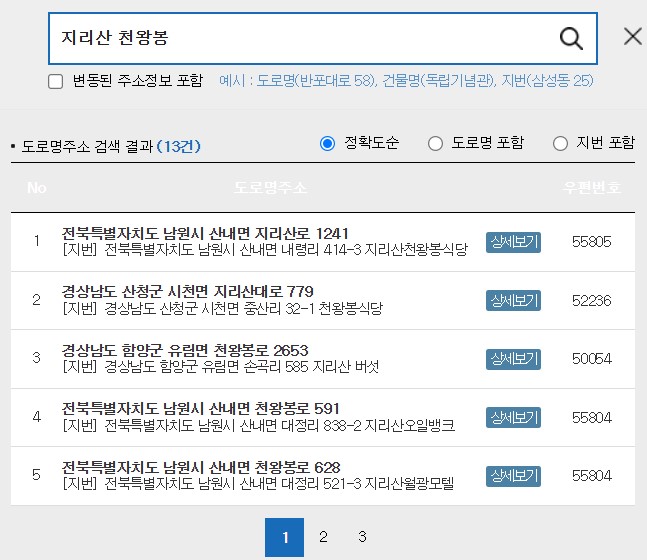Screen dimensions: 647x560
Task: Click postal code 55805
Action: 591,242
